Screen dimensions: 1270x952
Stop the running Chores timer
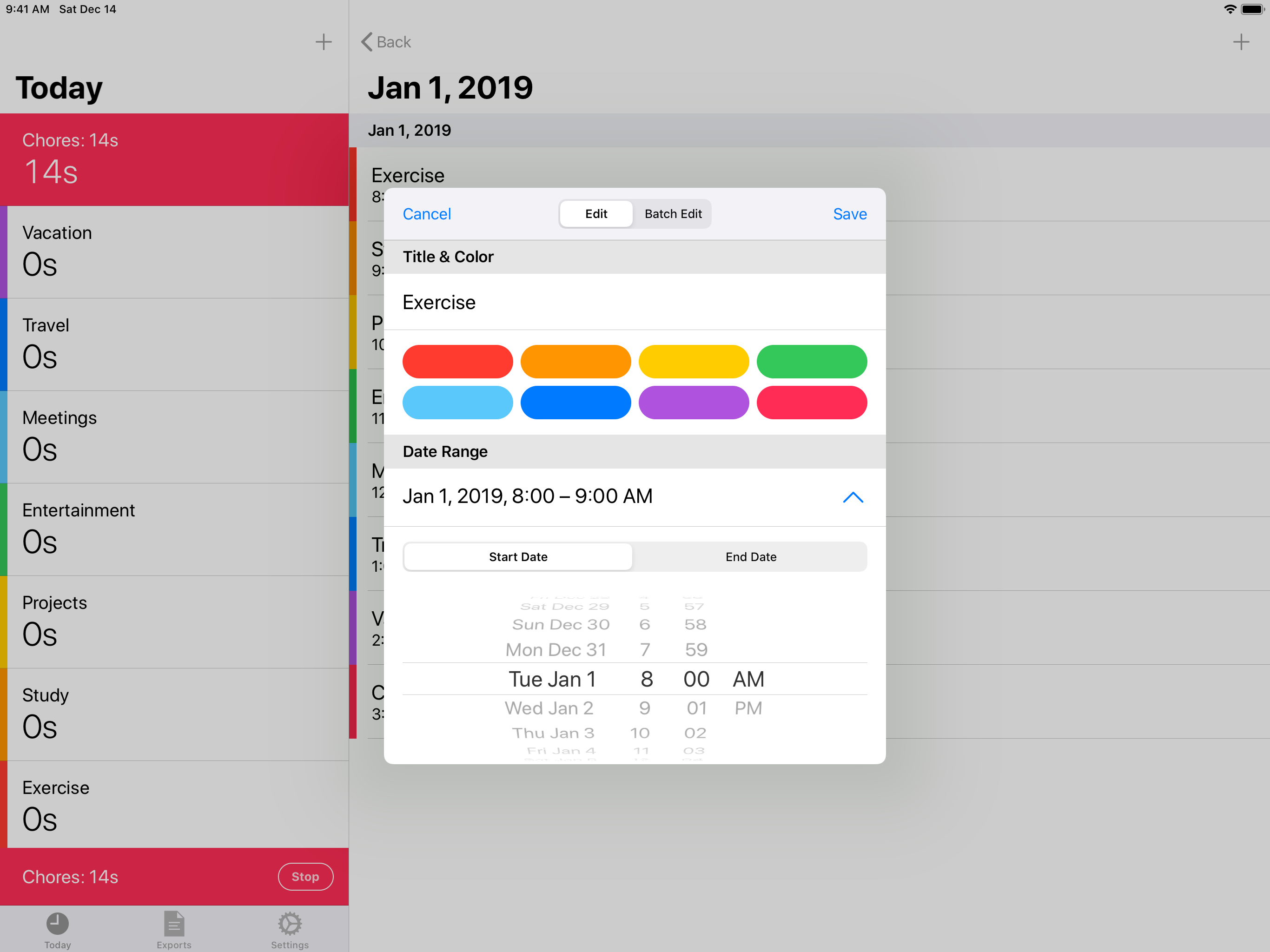point(305,877)
